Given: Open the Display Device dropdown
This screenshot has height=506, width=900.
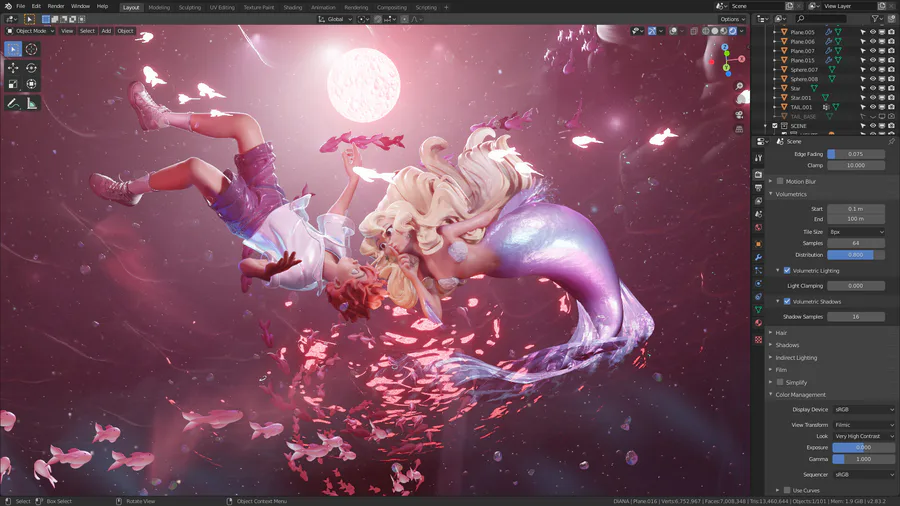Looking at the screenshot, I should (x=864, y=410).
